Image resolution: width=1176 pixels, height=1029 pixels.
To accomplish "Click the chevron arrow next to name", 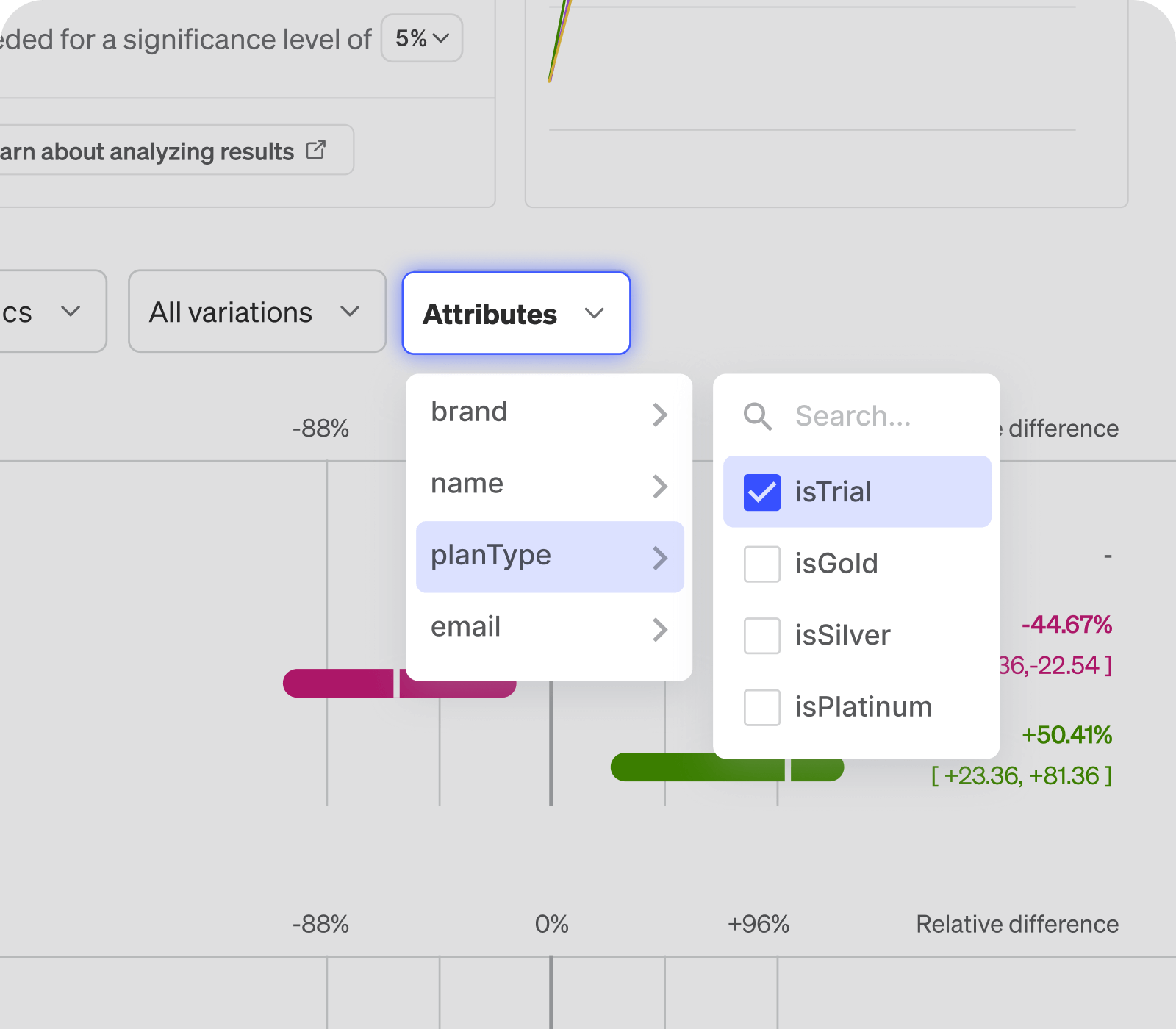I will click(660, 486).
